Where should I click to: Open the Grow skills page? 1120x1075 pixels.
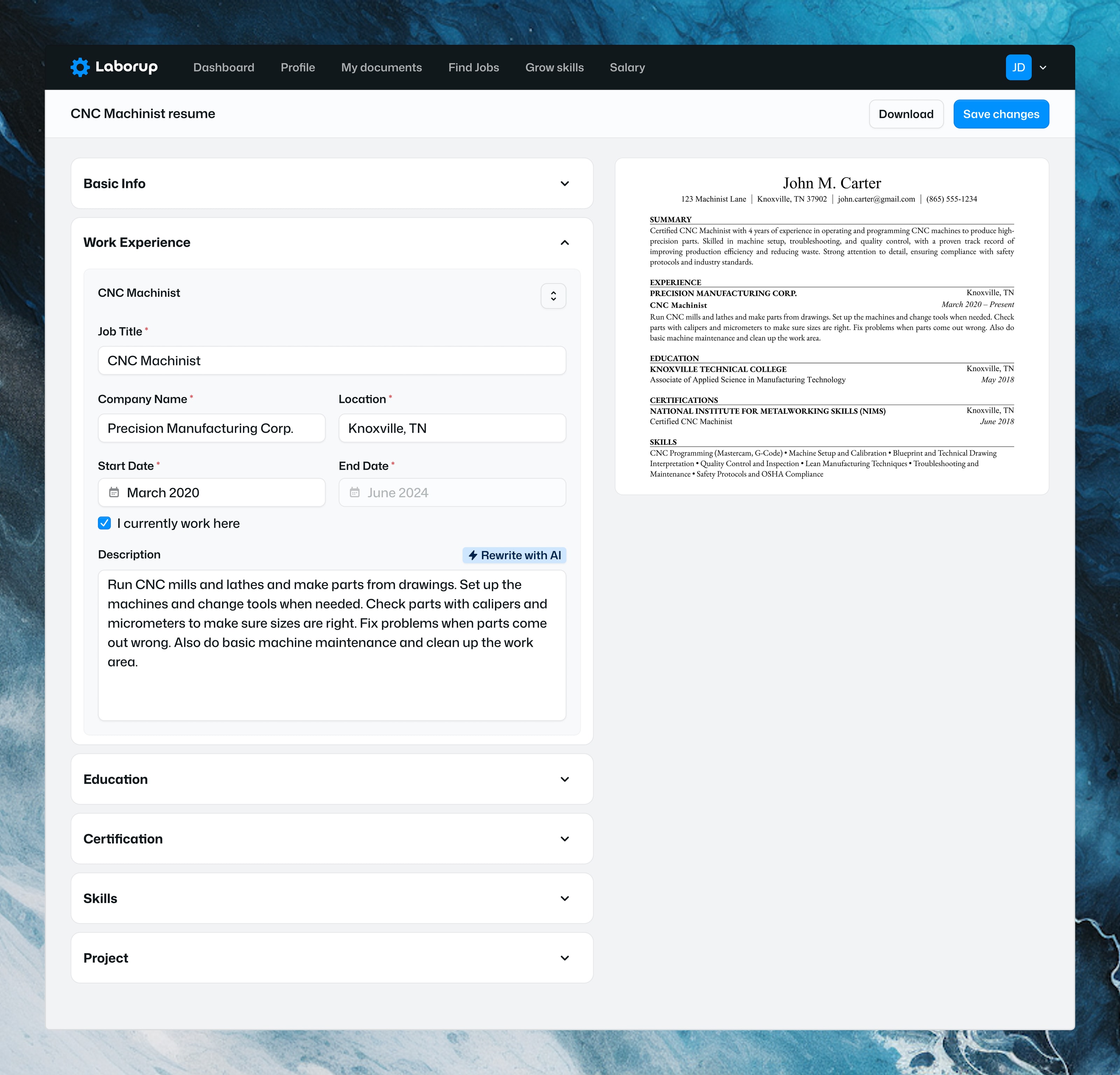tap(554, 68)
